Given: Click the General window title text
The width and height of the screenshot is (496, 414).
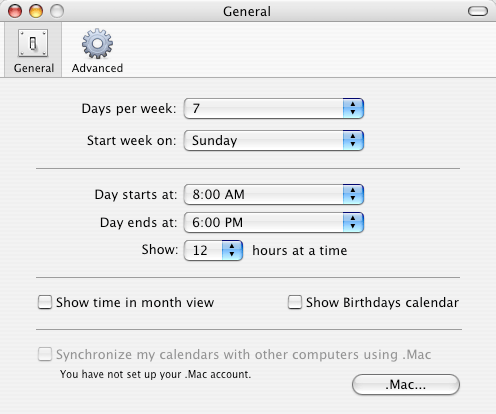Looking at the screenshot, I should click(x=247, y=12).
